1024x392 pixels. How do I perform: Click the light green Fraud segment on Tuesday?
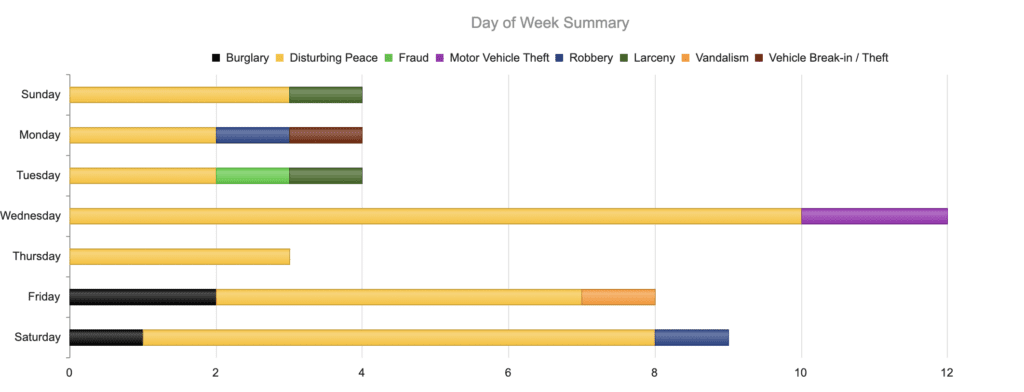(253, 176)
